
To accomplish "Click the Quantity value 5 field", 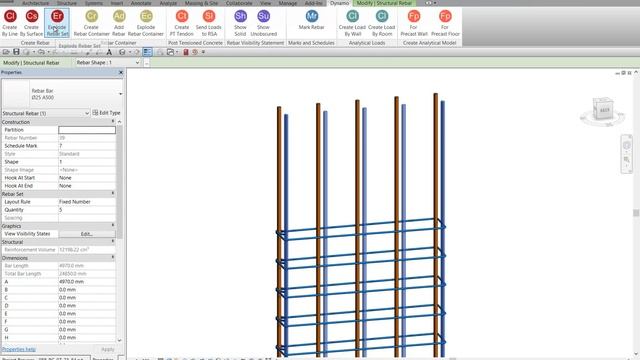I will pyautogui.click(x=87, y=210).
